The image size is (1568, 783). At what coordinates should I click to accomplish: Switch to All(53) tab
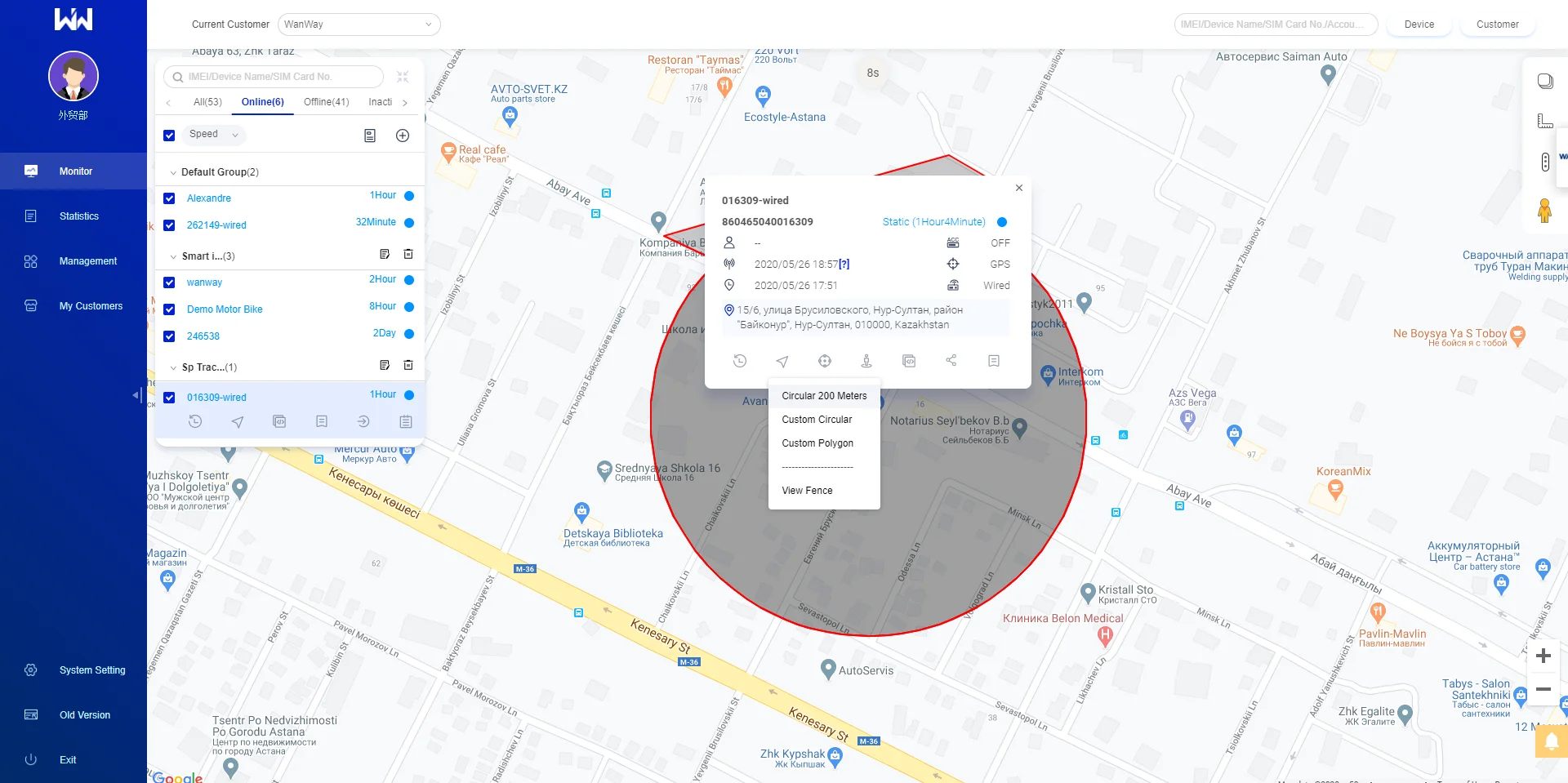207,102
